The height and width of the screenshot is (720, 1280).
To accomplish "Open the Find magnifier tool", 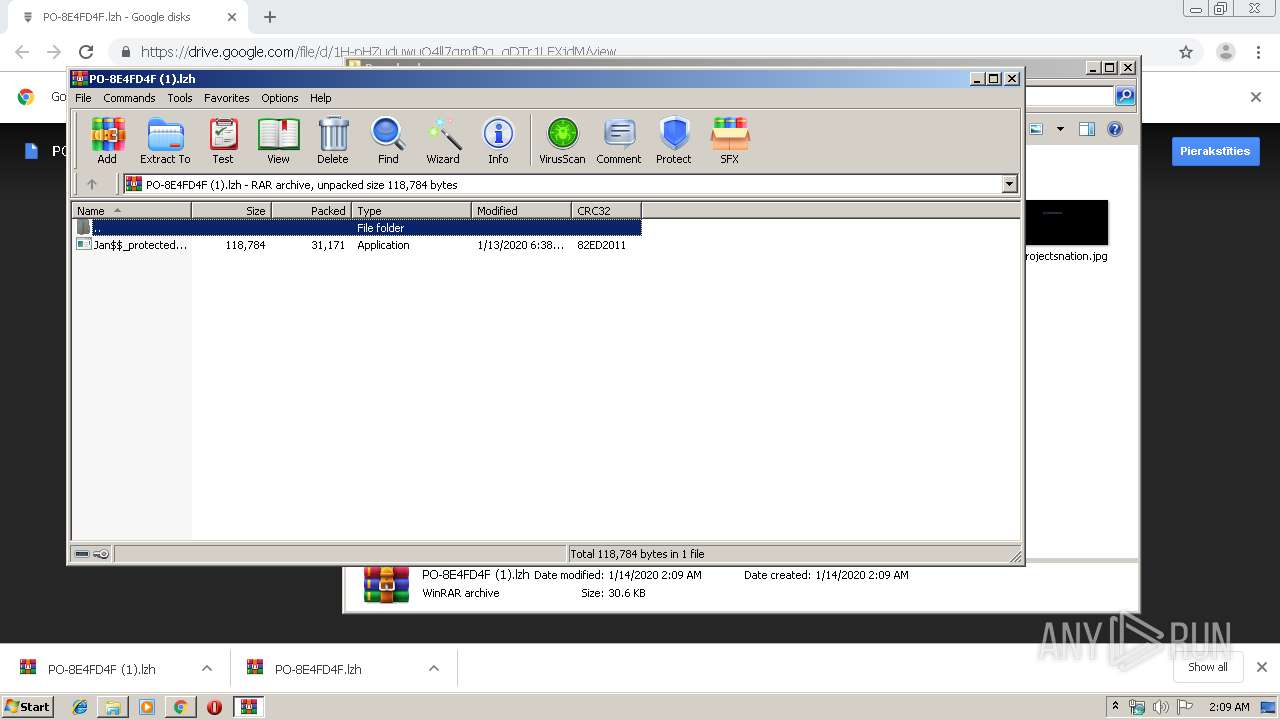I will [x=388, y=141].
